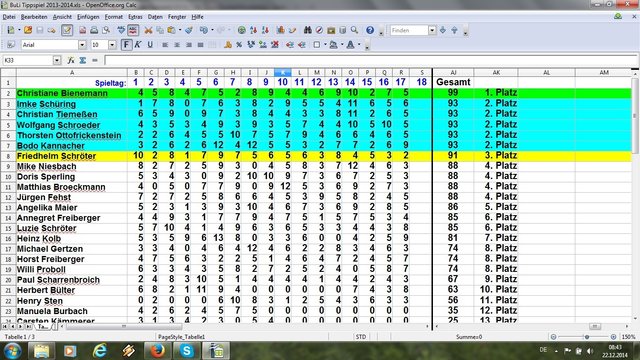Open the Datei menu
The width and height of the screenshot is (640, 360).
(9, 17)
